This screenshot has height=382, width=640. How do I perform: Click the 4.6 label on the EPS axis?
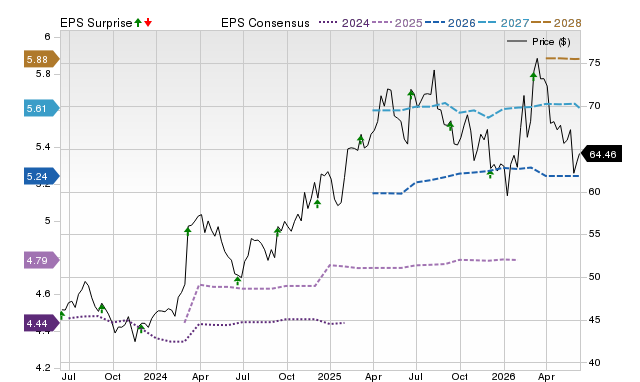tap(43, 294)
